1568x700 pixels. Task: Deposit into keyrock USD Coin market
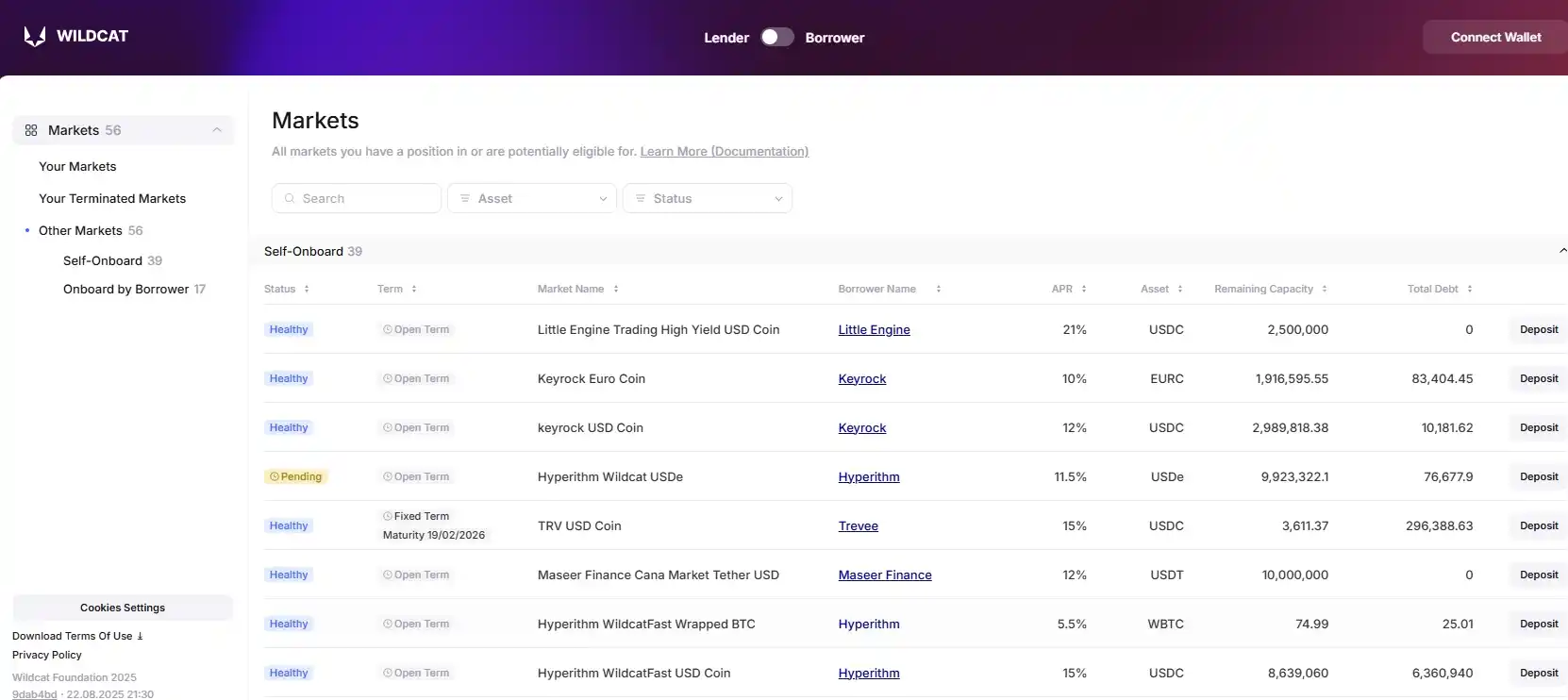1539,427
